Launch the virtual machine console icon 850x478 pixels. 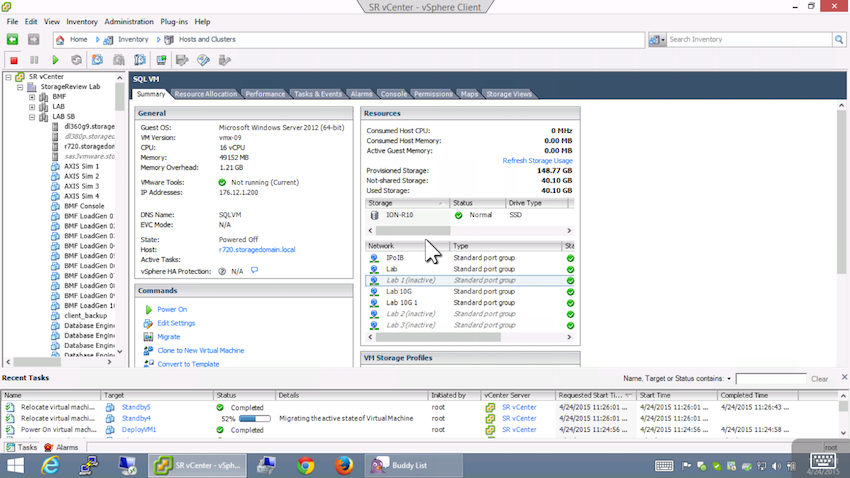click(x=161, y=60)
